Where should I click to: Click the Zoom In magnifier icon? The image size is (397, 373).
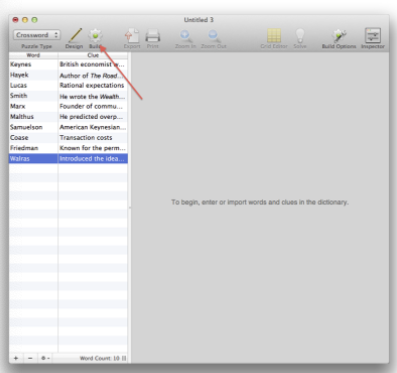(x=185, y=35)
